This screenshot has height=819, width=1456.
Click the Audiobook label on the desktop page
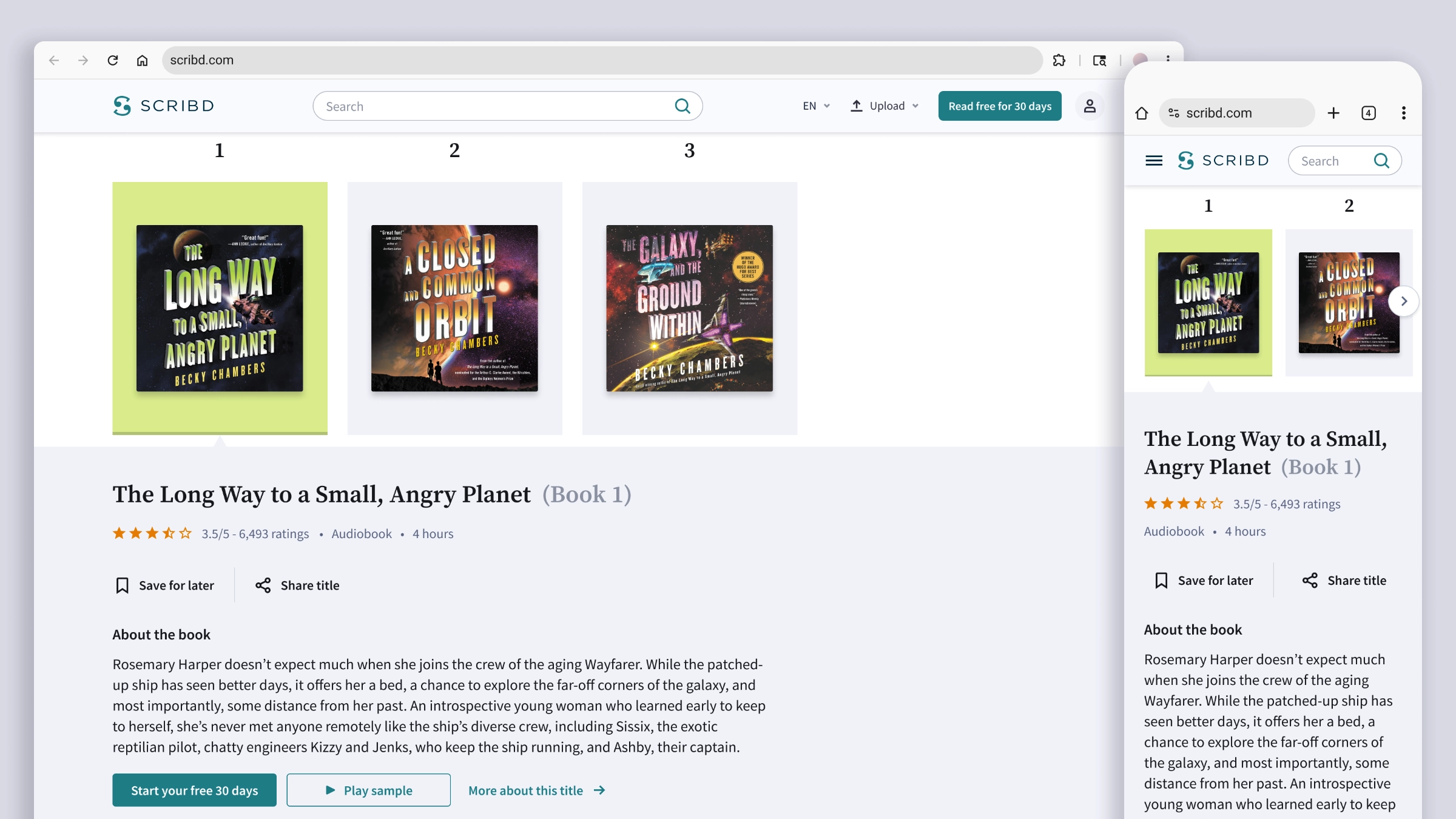point(362,534)
